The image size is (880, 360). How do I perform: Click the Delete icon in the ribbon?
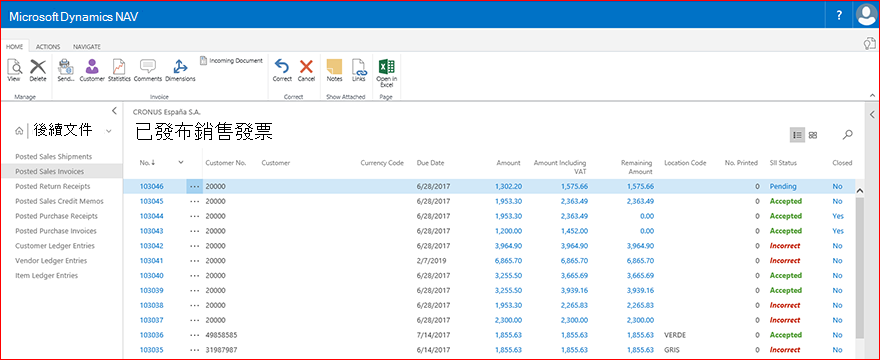click(x=38, y=71)
